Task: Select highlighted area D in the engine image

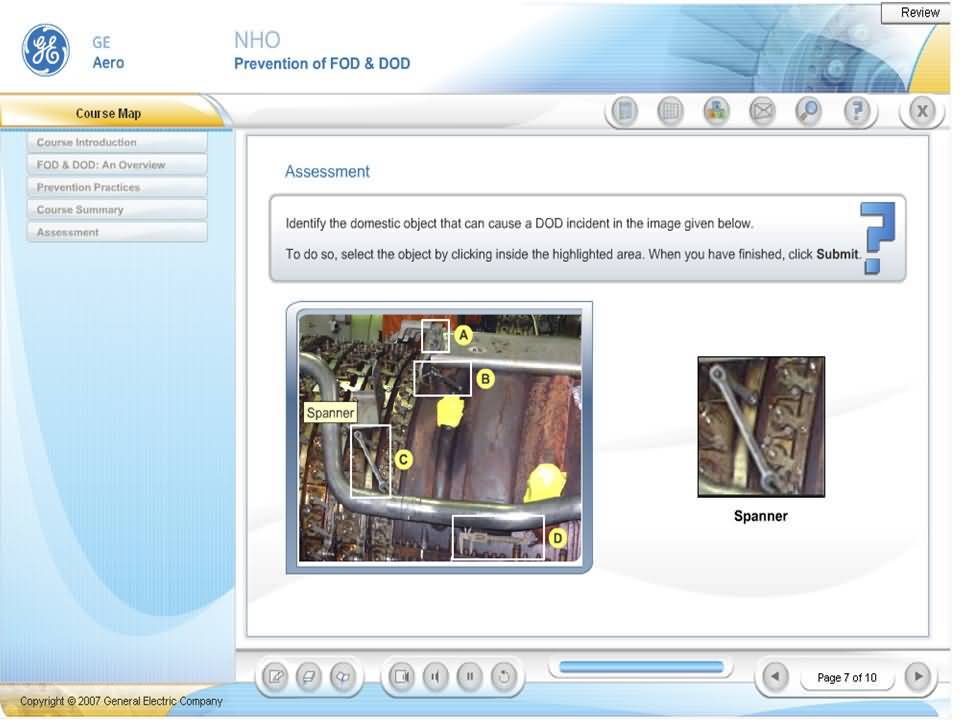Action: [x=497, y=538]
